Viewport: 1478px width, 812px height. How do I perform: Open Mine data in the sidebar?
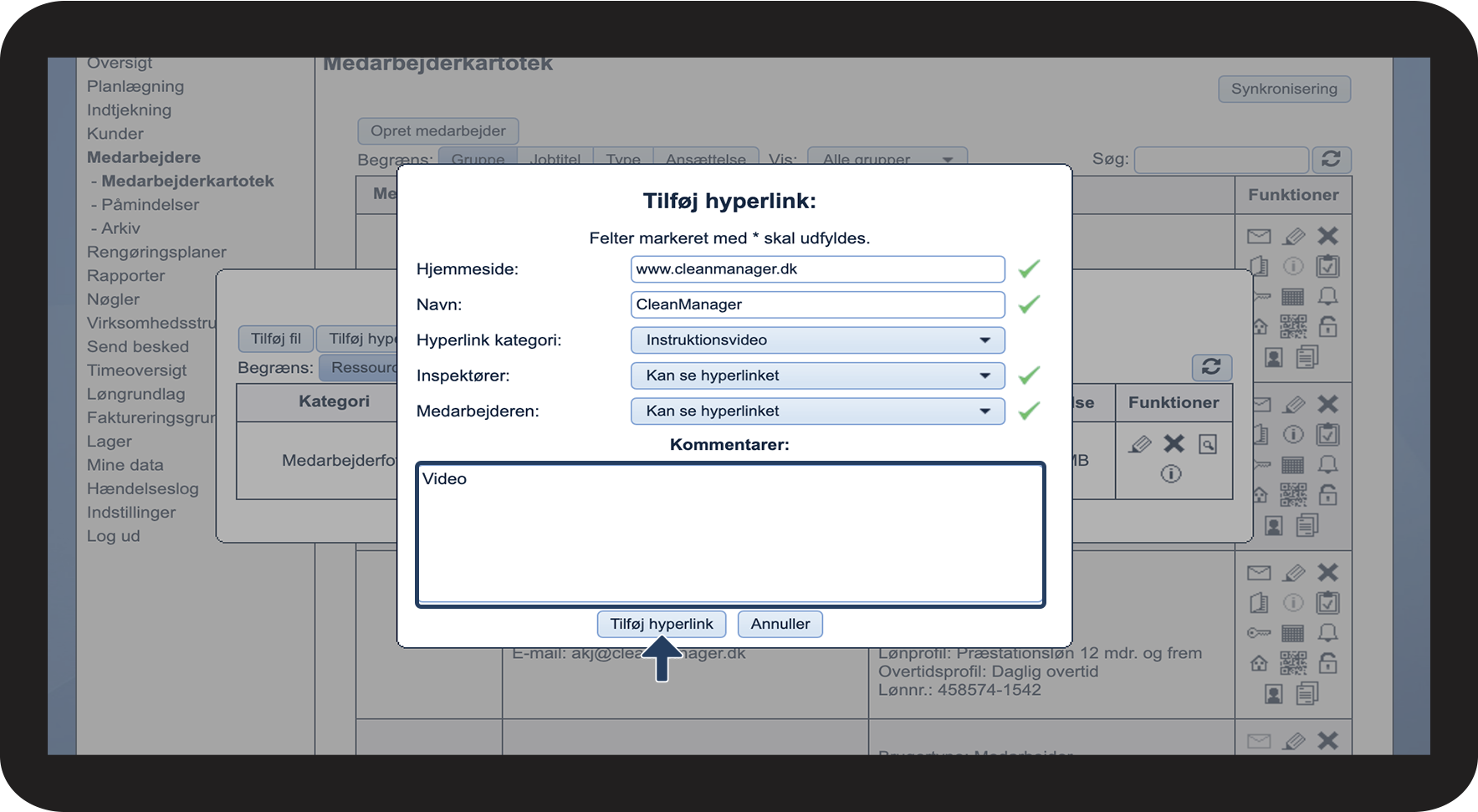(125, 465)
